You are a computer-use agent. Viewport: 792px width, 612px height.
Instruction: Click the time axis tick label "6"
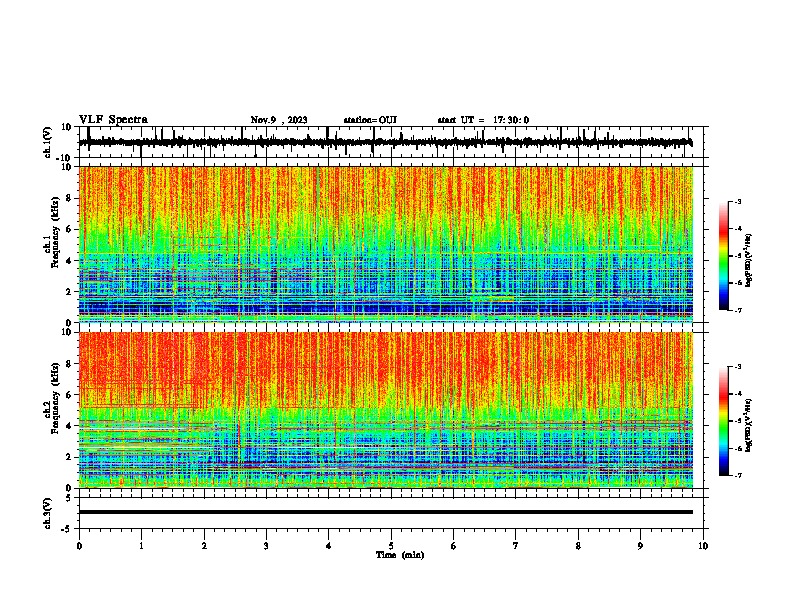(x=454, y=546)
